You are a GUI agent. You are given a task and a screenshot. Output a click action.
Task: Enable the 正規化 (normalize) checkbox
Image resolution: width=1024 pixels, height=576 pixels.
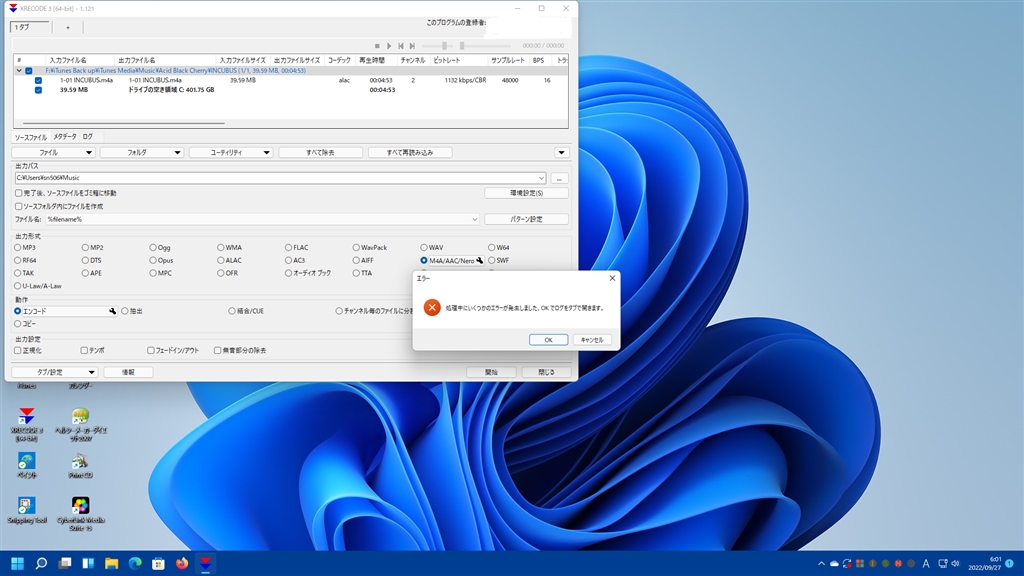click(x=18, y=350)
